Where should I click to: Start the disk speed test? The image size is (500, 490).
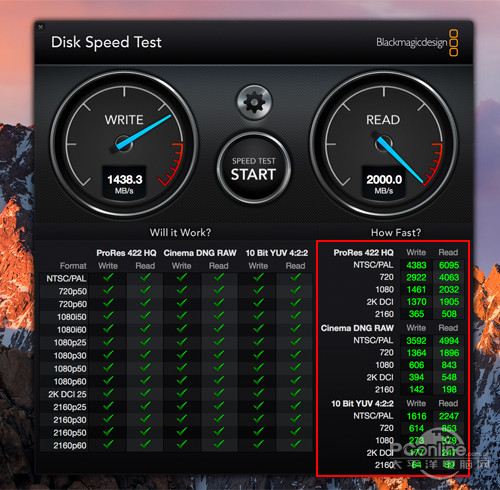(254, 168)
